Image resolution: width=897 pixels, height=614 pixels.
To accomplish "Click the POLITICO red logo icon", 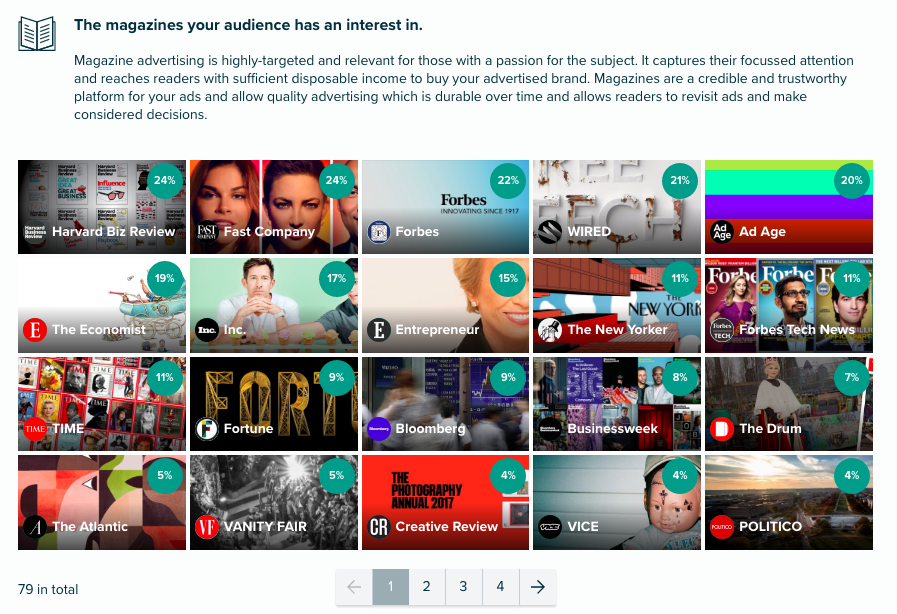I will [x=721, y=526].
